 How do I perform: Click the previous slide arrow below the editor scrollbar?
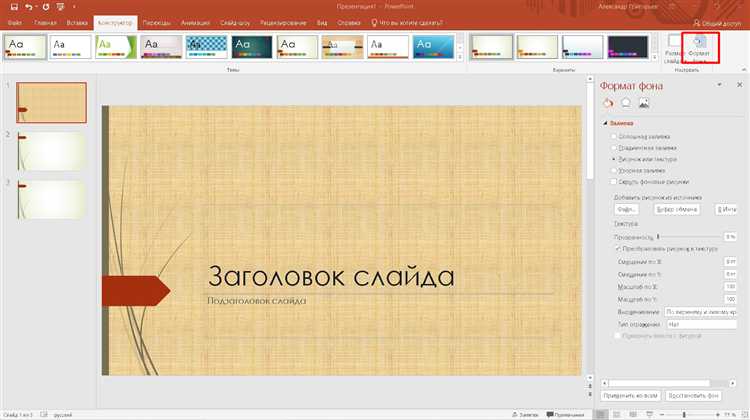tap(590, 386)
